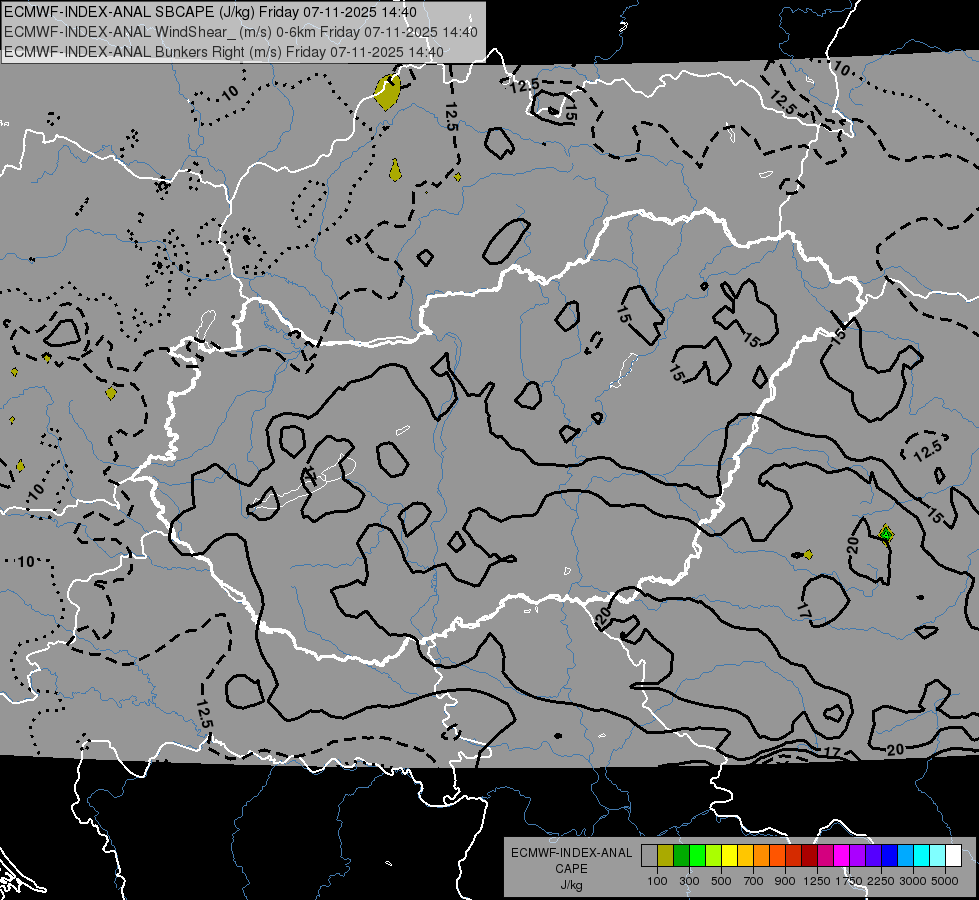
Task: Pick the bright green 300 legend swatch
Action: coord(697,855)
